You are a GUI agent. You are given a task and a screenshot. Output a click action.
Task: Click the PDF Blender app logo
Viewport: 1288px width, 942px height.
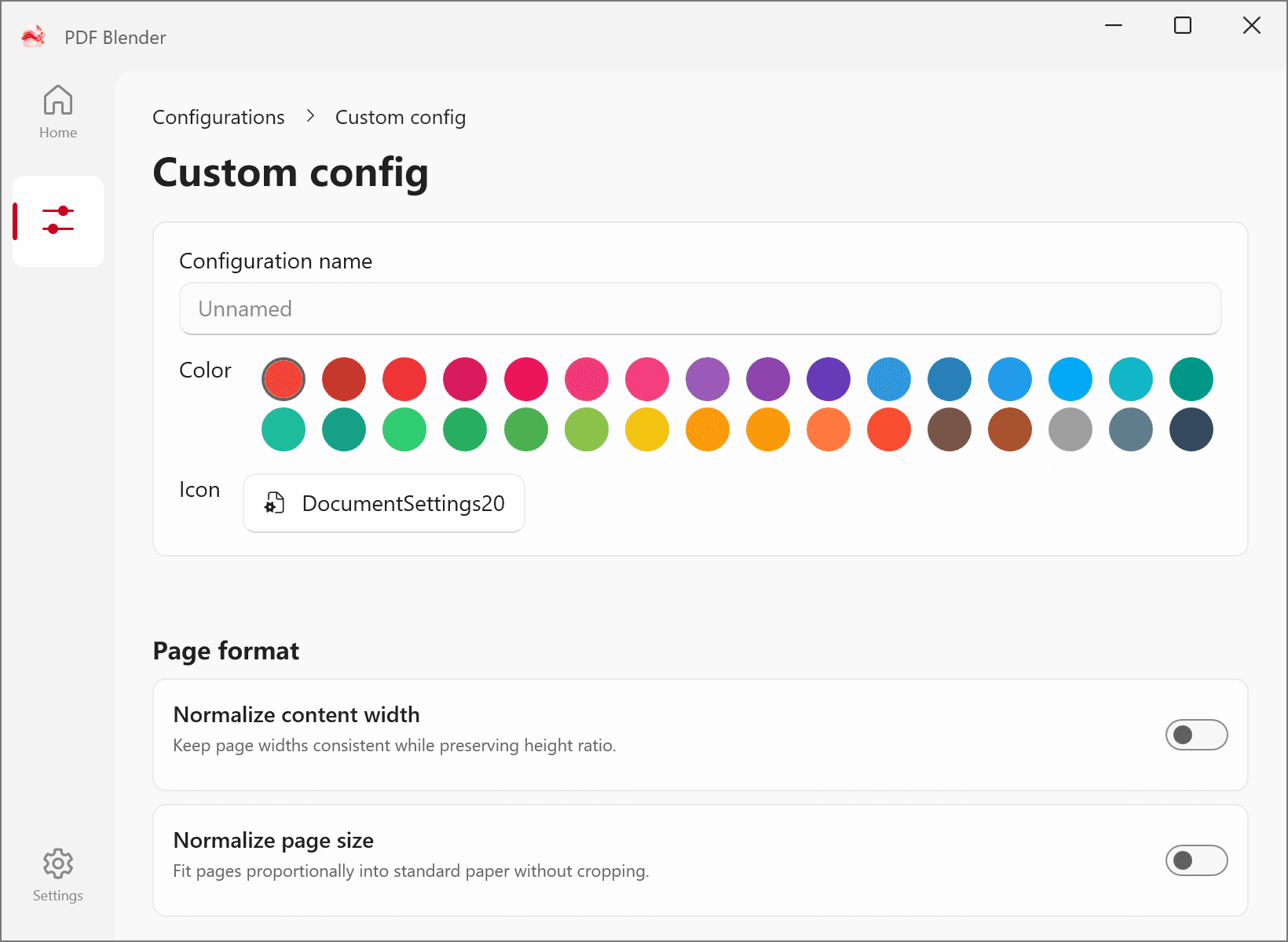click(x=33, y=37)
